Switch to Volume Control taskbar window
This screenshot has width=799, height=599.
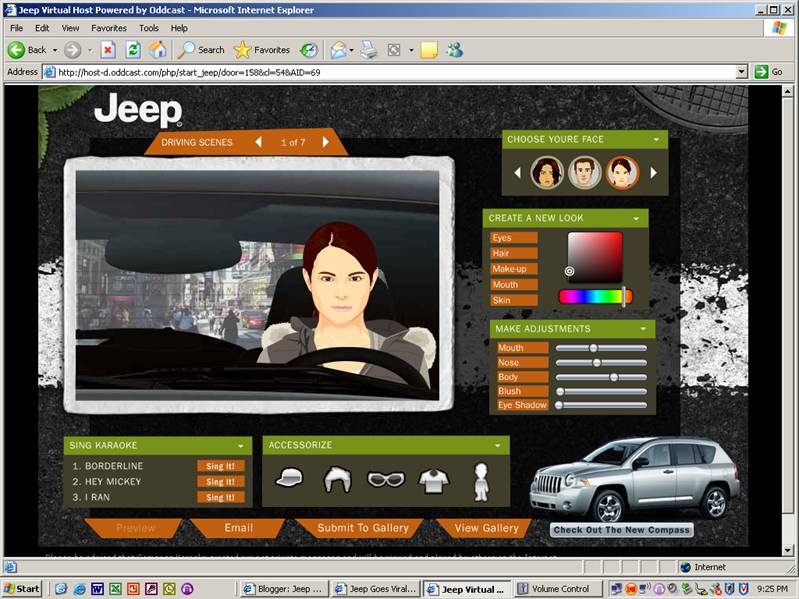558,589
